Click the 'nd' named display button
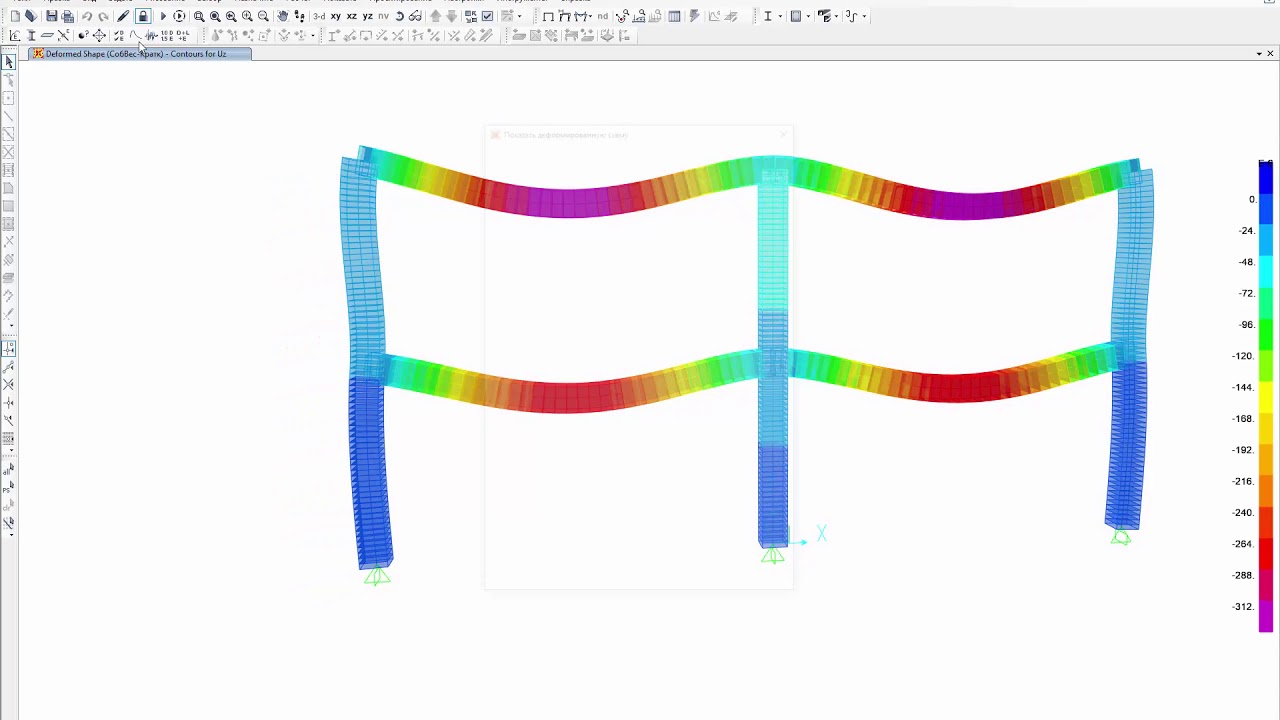Viewport: 1280px width, 720px height. pos(603,16)
